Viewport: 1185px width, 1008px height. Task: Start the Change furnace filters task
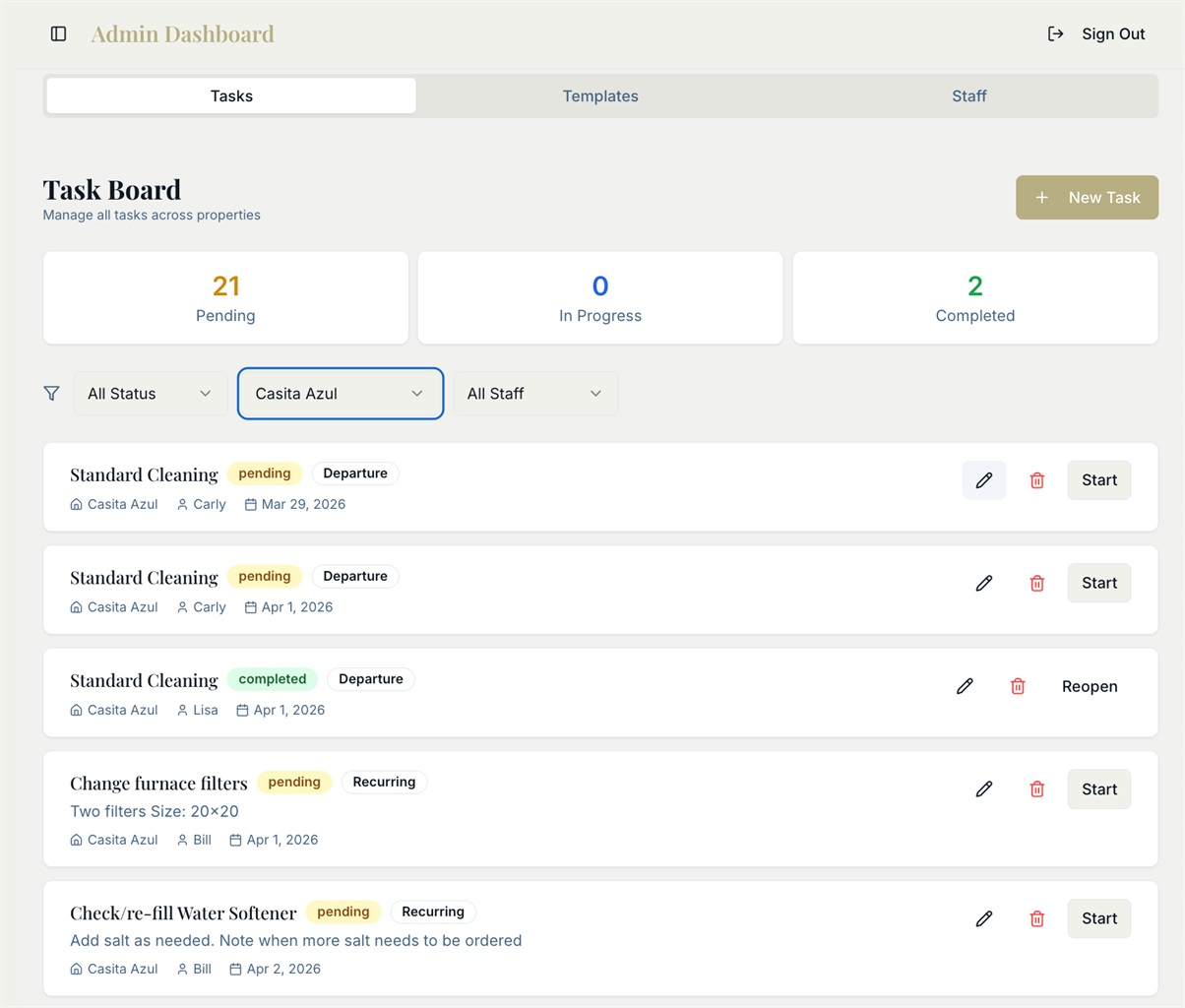coord(1099,788)
